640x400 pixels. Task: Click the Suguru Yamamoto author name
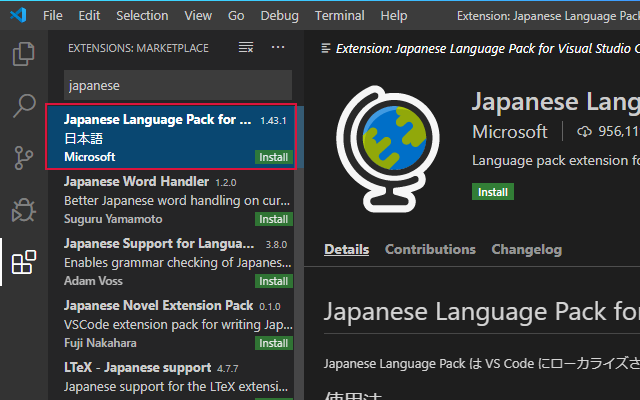click(x=113, y=219)
